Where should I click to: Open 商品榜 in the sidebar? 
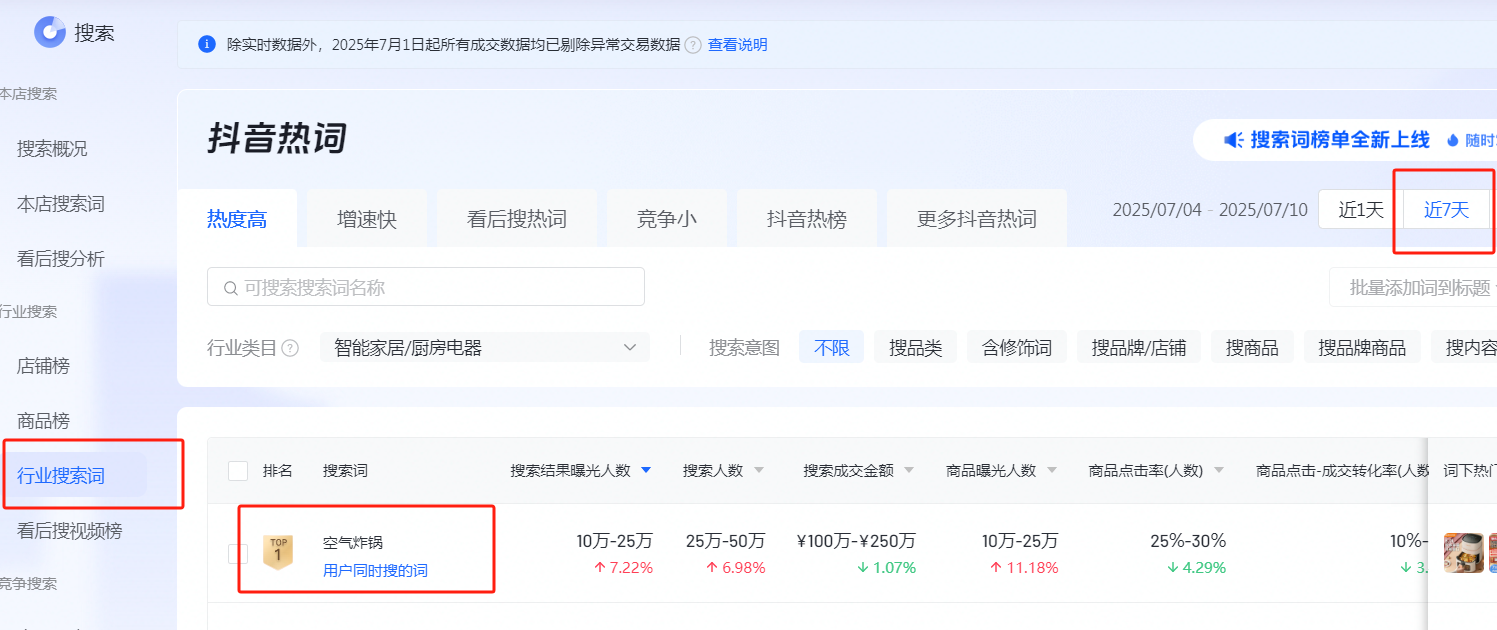tap(44, 421)
